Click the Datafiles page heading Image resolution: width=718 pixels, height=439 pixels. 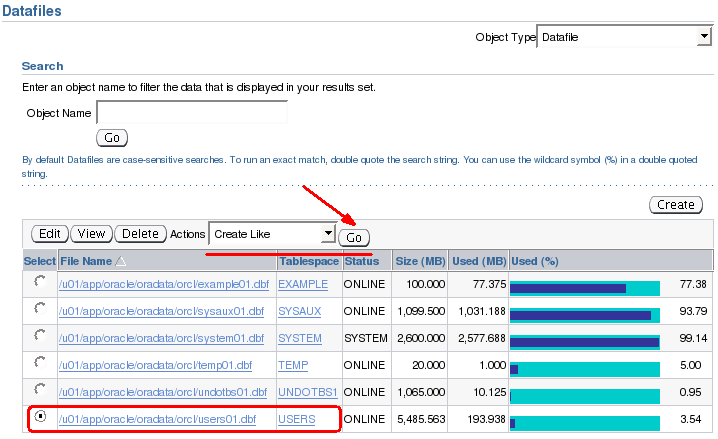point(32,11)
